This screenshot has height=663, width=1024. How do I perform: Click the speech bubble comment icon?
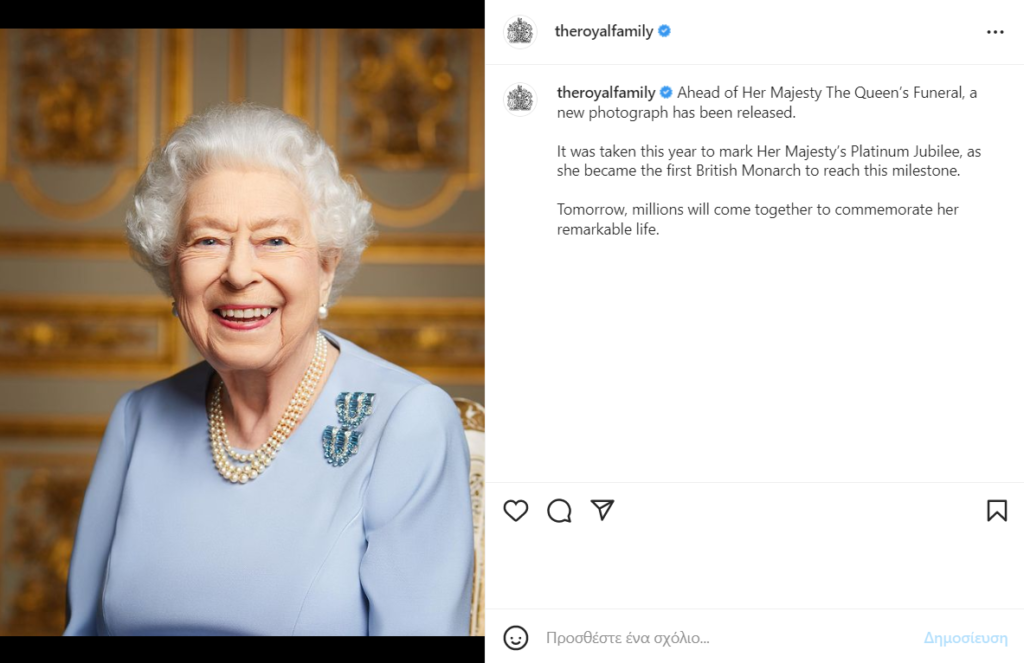click(x=559, y=511)
